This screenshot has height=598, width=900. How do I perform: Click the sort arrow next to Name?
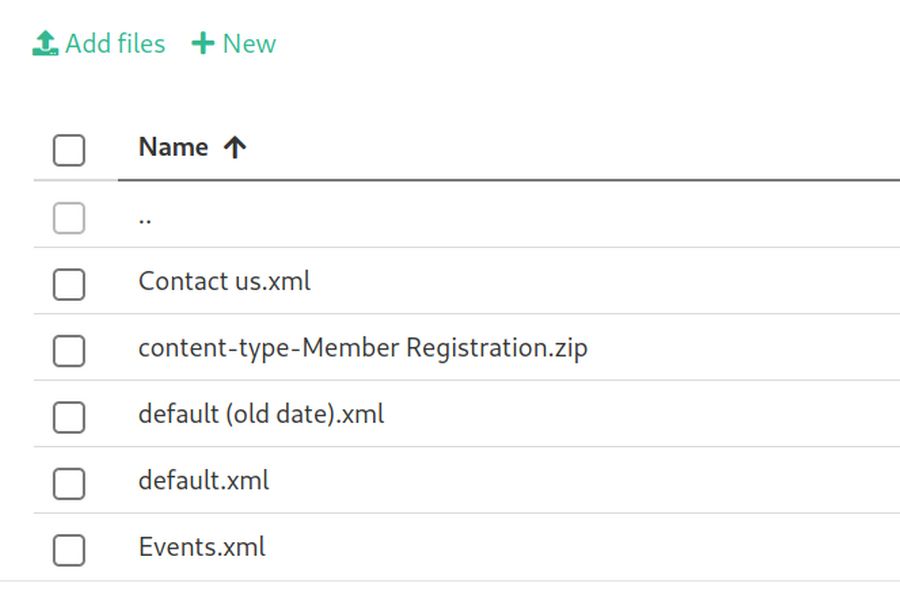click(235, 148)
